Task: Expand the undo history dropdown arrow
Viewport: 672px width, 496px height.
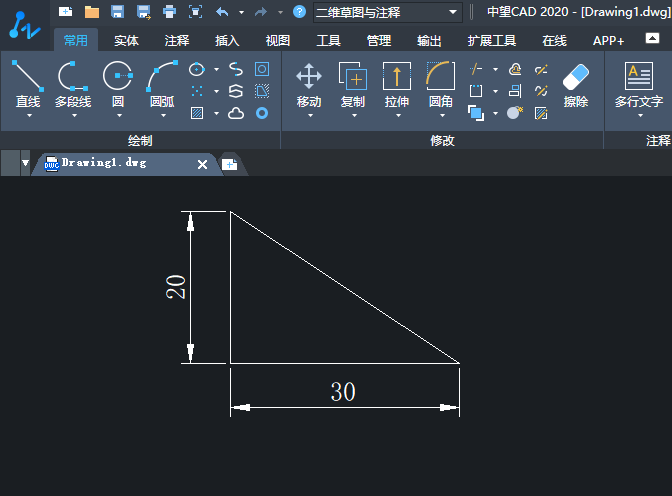Action: [241, 13]
